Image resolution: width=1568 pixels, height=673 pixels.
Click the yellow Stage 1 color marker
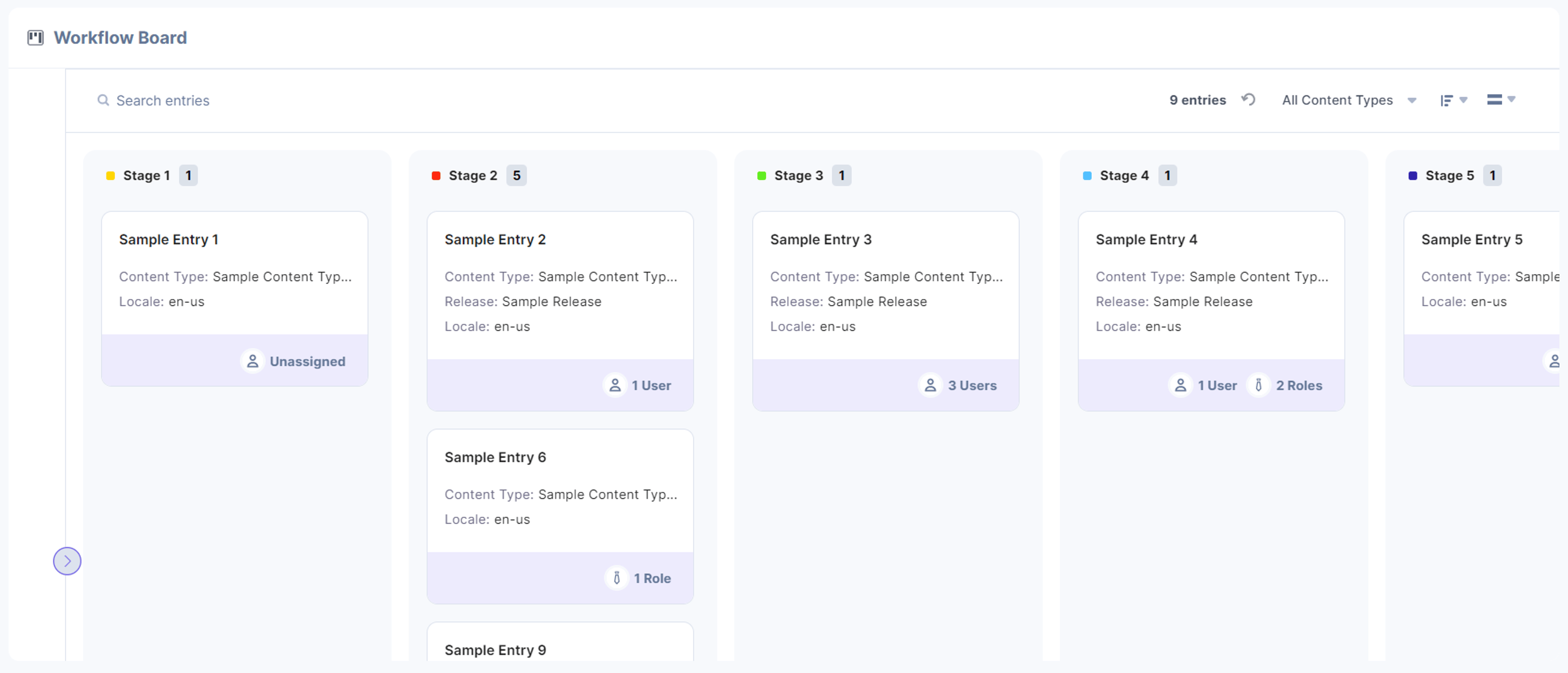[x=110, y=175]
